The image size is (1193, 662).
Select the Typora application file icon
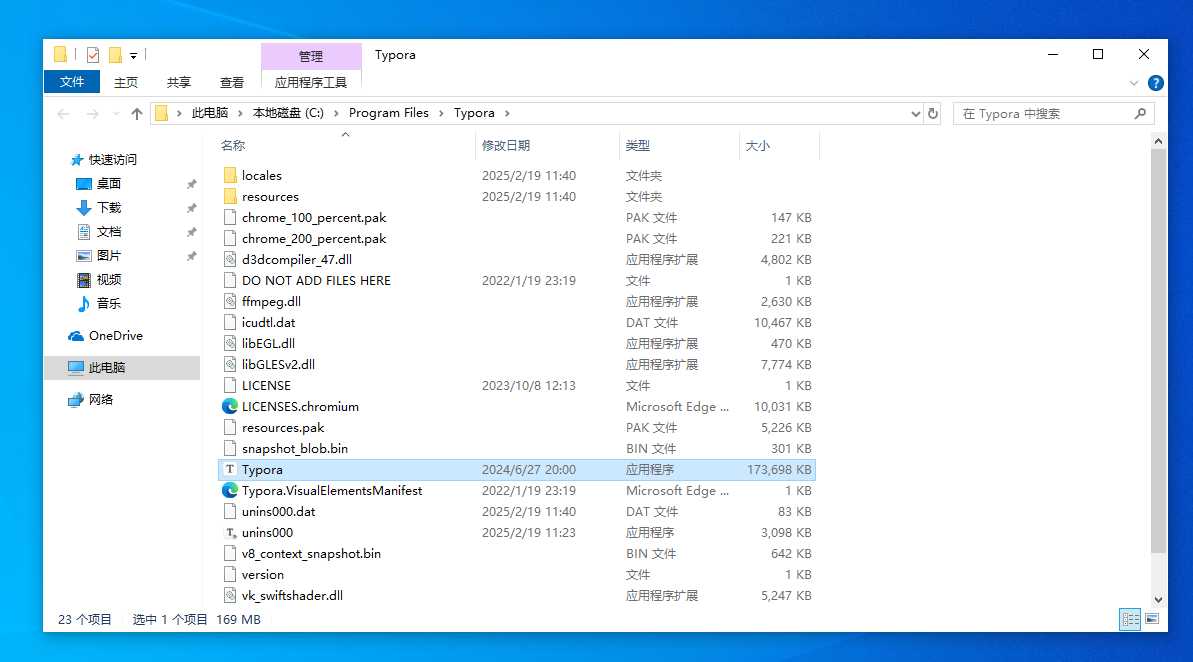pos(230,470)
